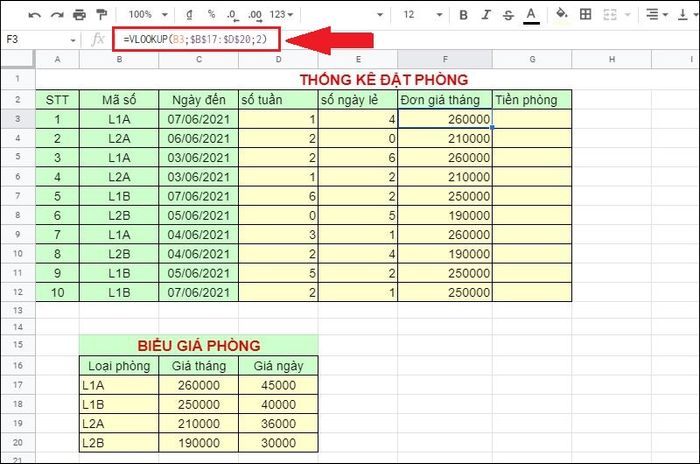Select cell F3 showing 260000
Image resolution: width=700 pixels, height=464 pixels.
click(445, 119)
